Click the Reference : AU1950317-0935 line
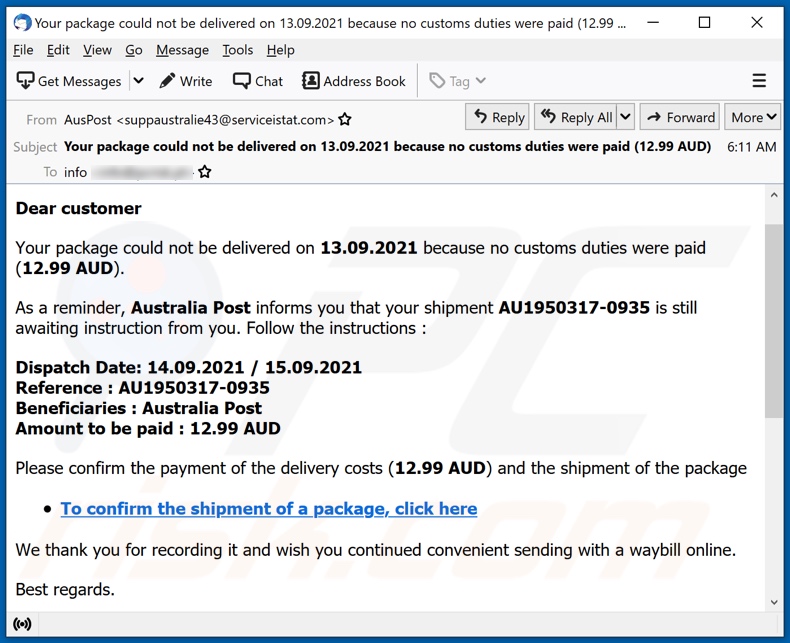790x643 pixels. [143, 388]
